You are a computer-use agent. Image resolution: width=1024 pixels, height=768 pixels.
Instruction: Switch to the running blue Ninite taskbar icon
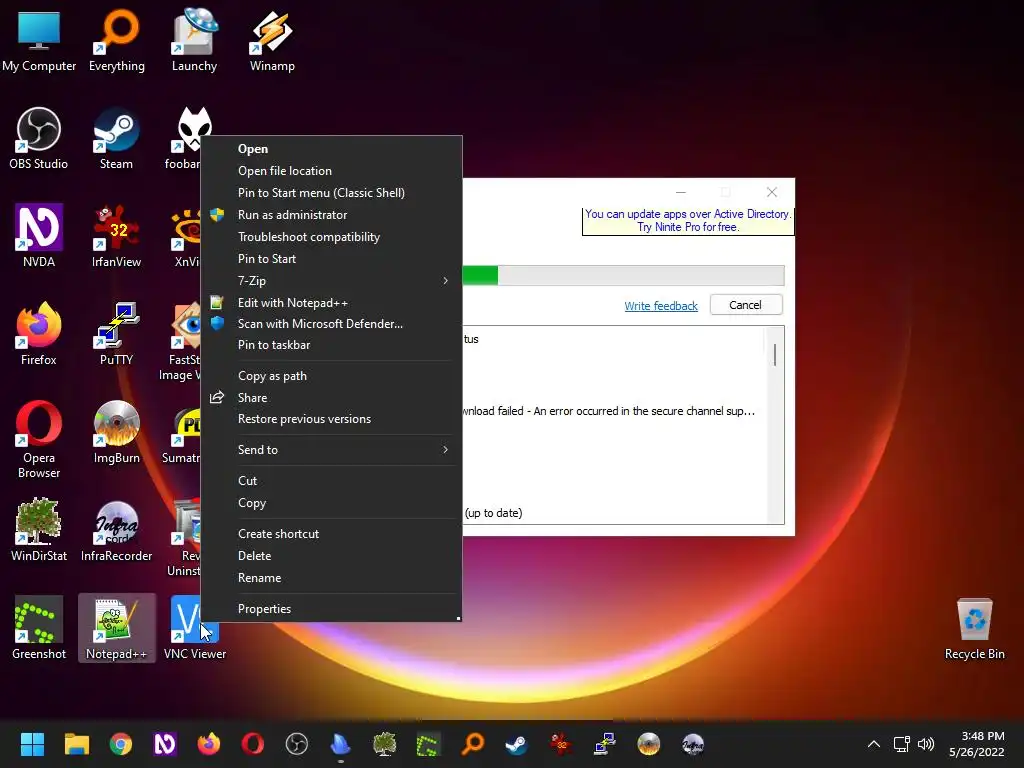340,744
